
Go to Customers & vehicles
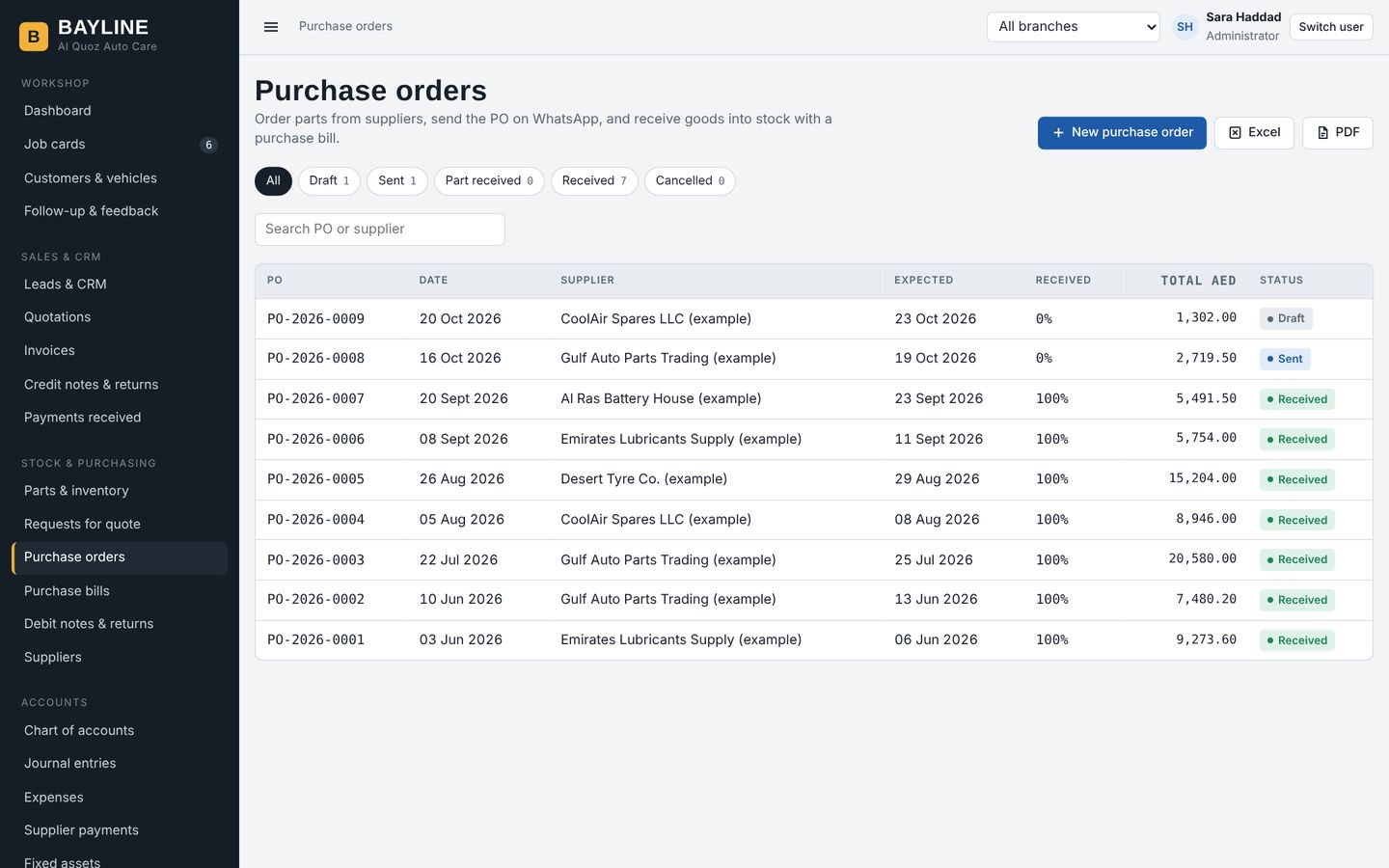[x=120, y=178]
